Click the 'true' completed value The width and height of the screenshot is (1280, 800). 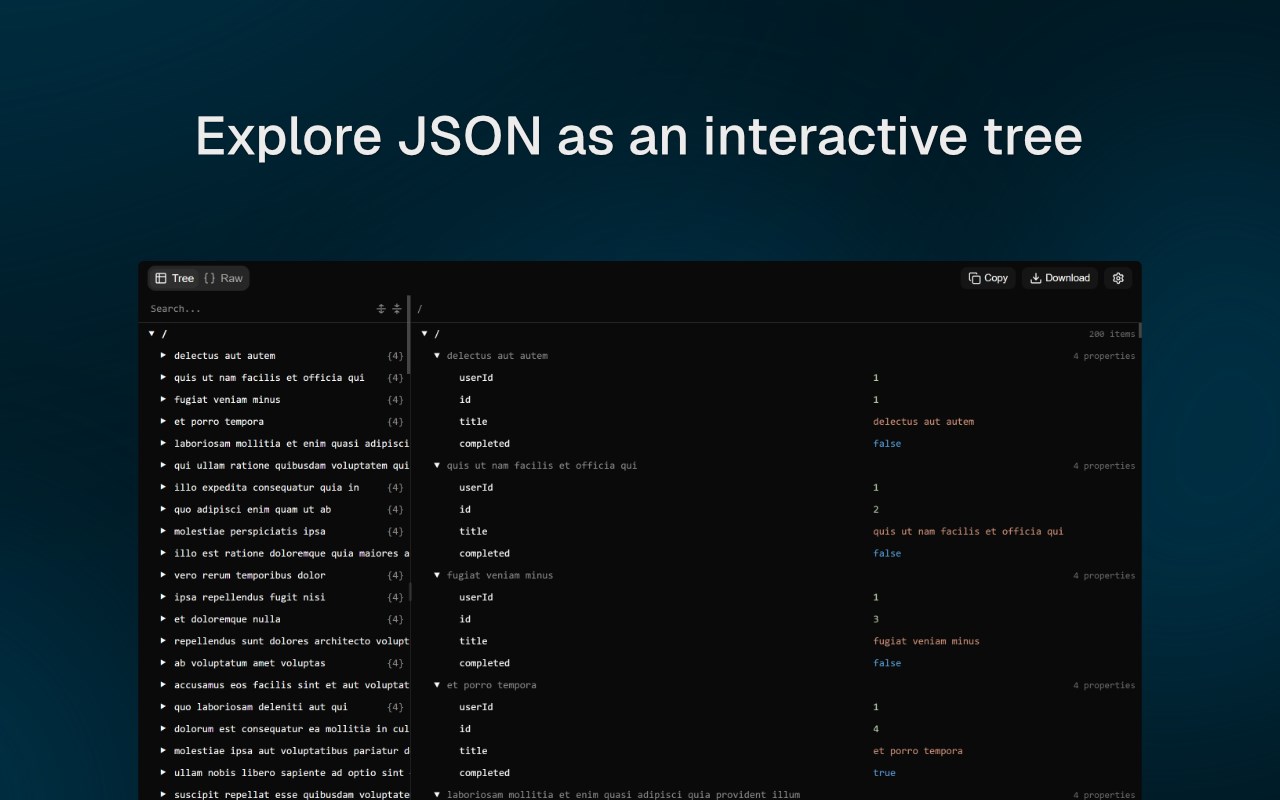884,773
